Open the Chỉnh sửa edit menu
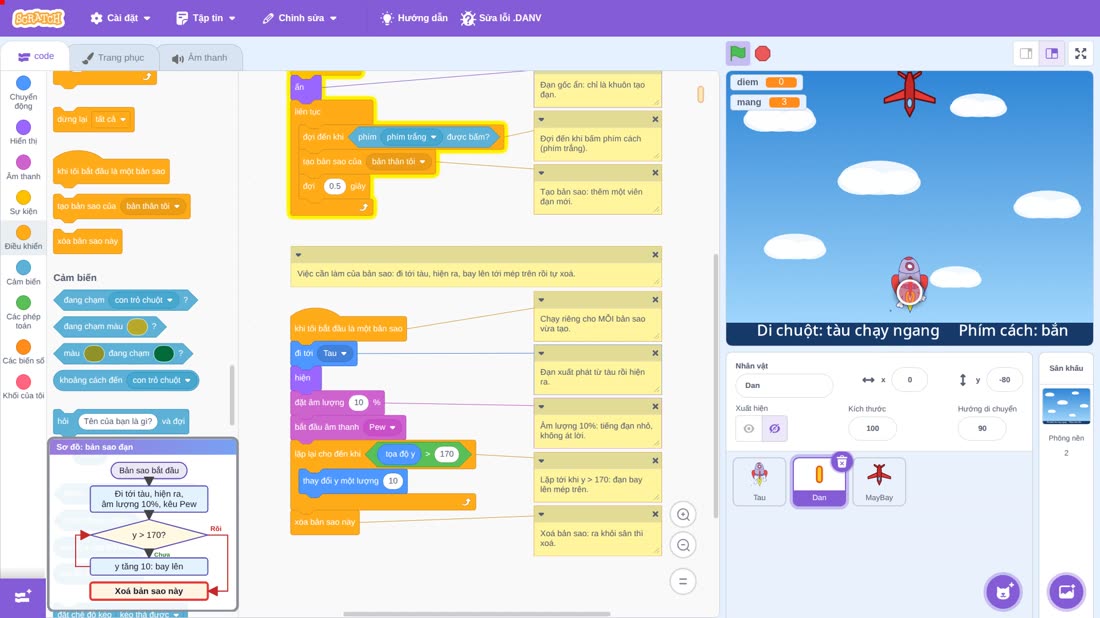 click(300, 18)
